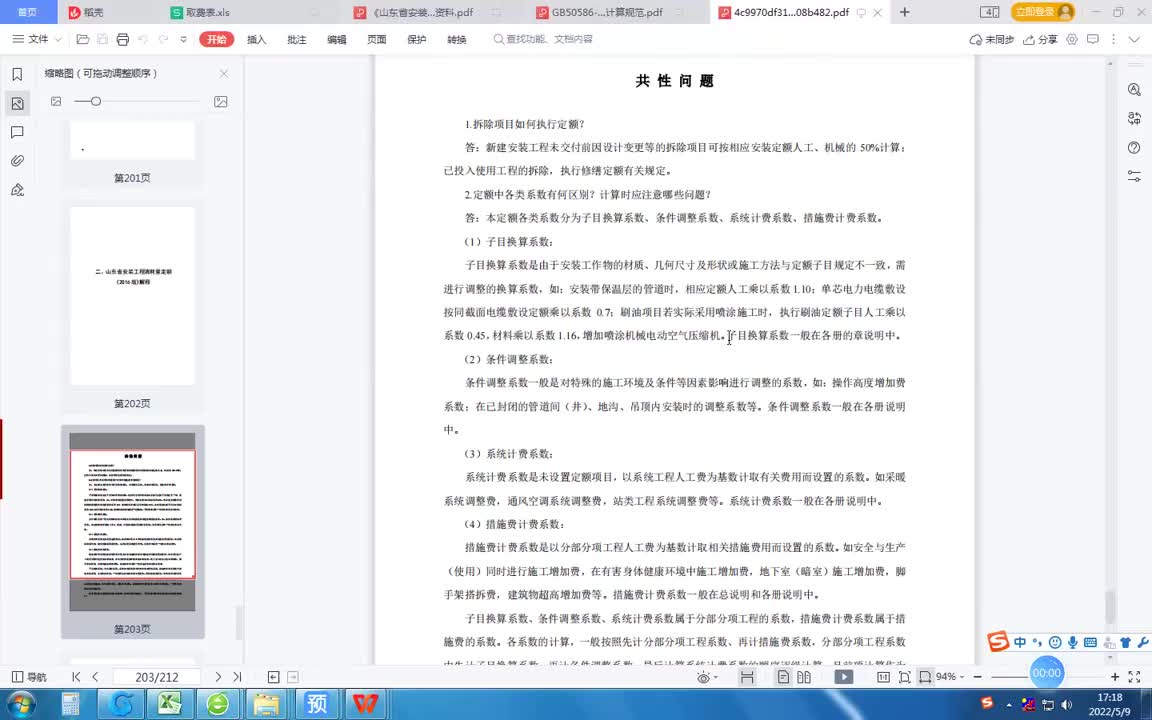
Task: Open the 94% zoom dropdown
Action: click(x=950, y=677)
